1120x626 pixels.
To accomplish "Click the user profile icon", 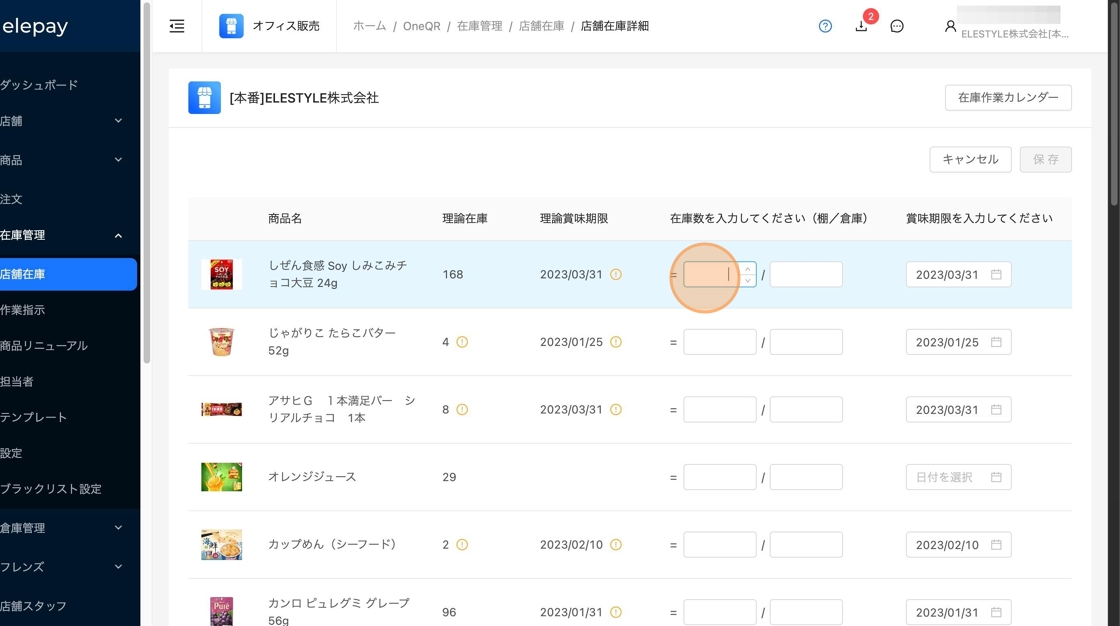I will [950, 26].
